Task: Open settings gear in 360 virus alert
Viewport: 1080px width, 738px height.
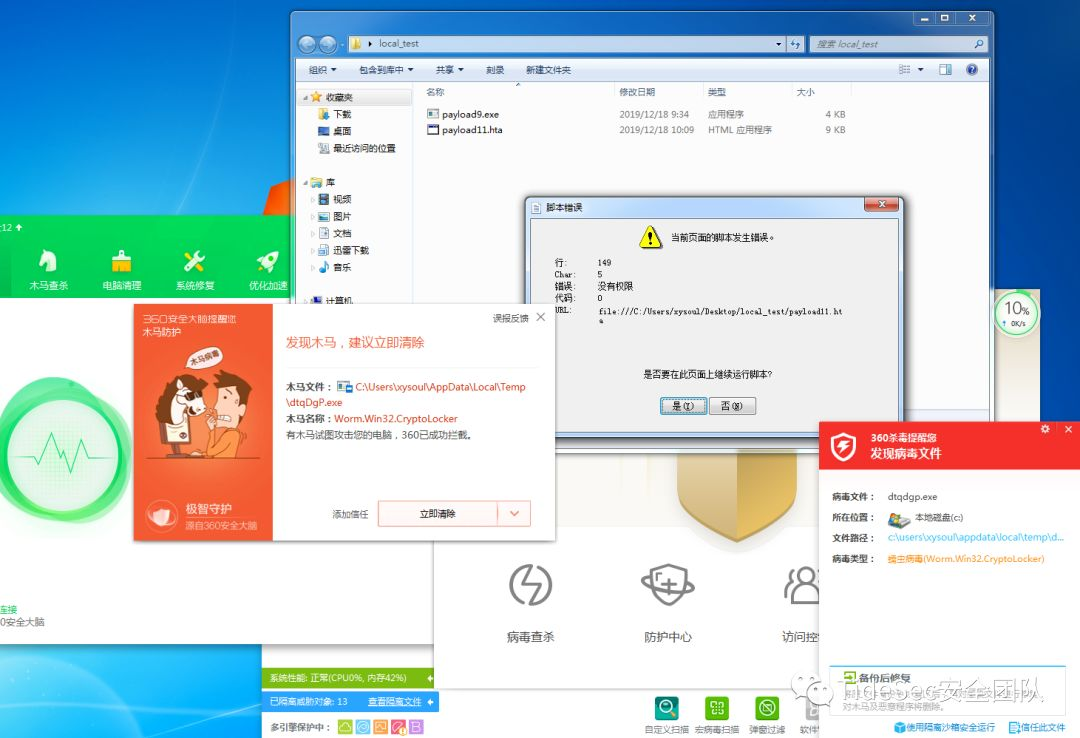Action: click(1045, 429)
